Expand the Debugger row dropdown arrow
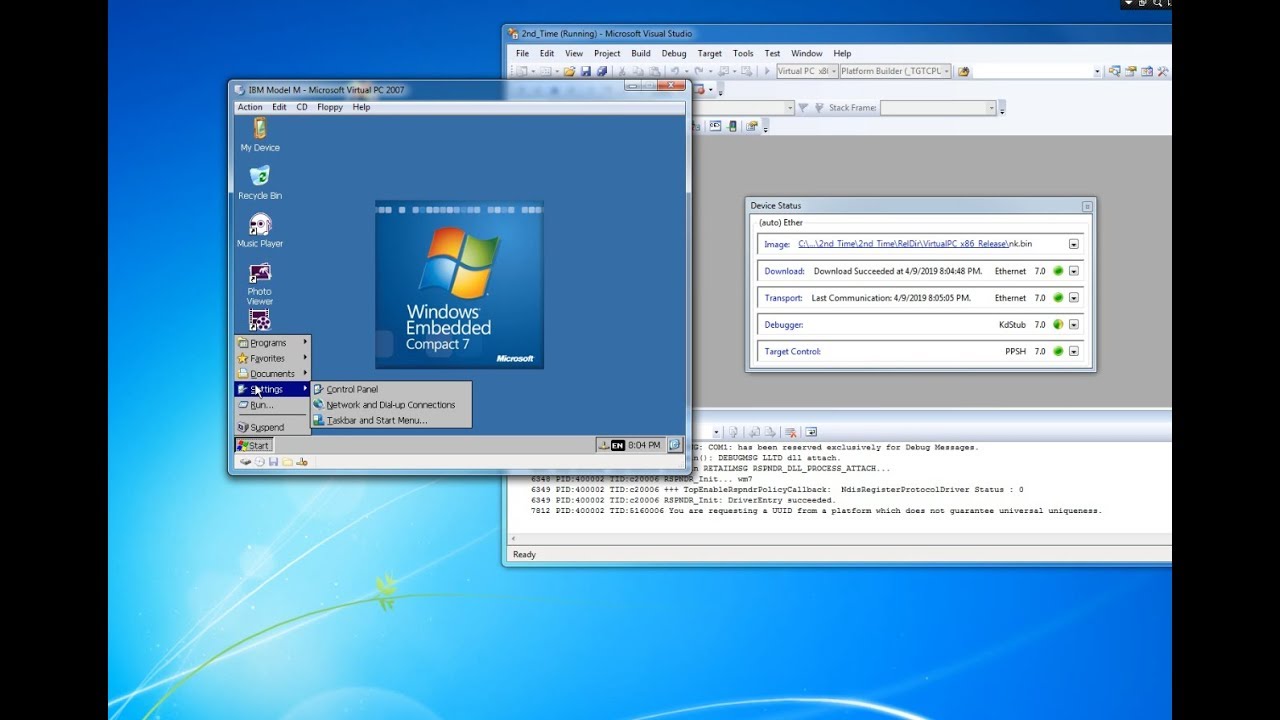1280x720 pixels. (x=1074, y=325)
